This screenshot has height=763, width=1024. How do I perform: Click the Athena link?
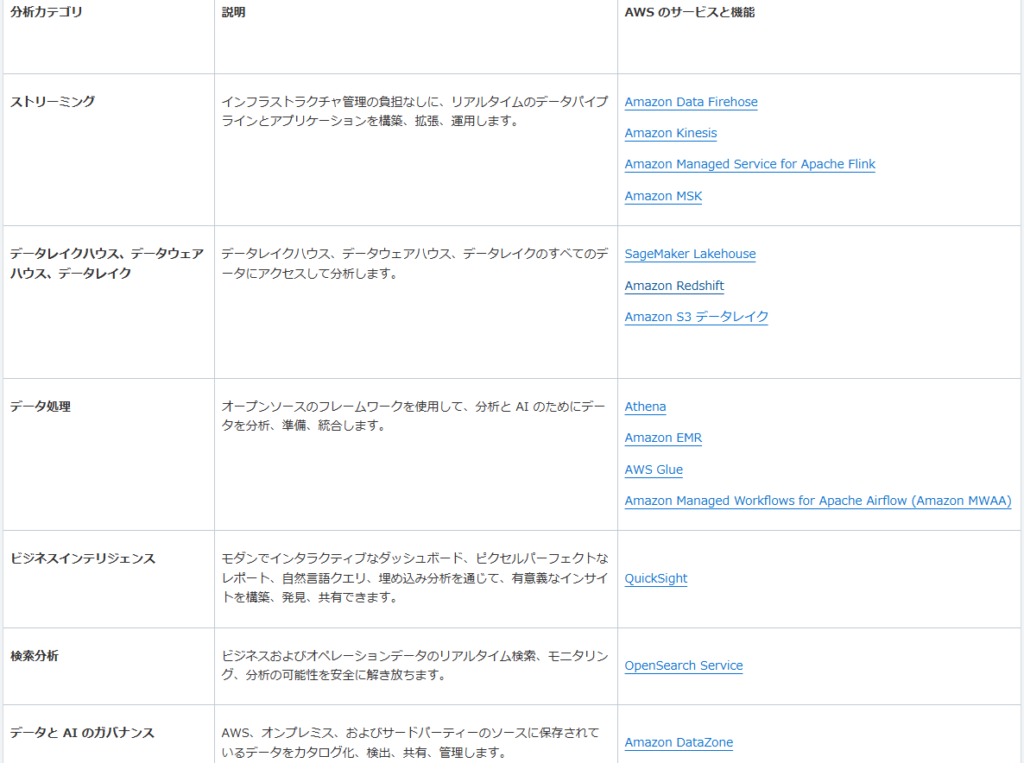click(x=645, y=407)
